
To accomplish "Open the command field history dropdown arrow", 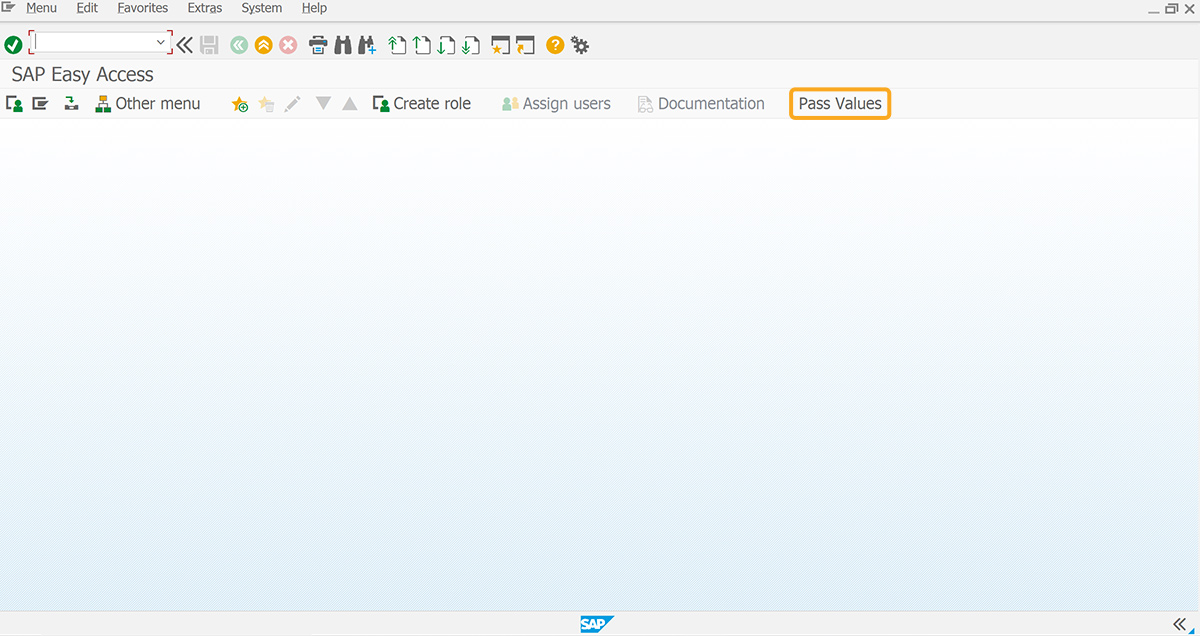I will coord(161,43).
